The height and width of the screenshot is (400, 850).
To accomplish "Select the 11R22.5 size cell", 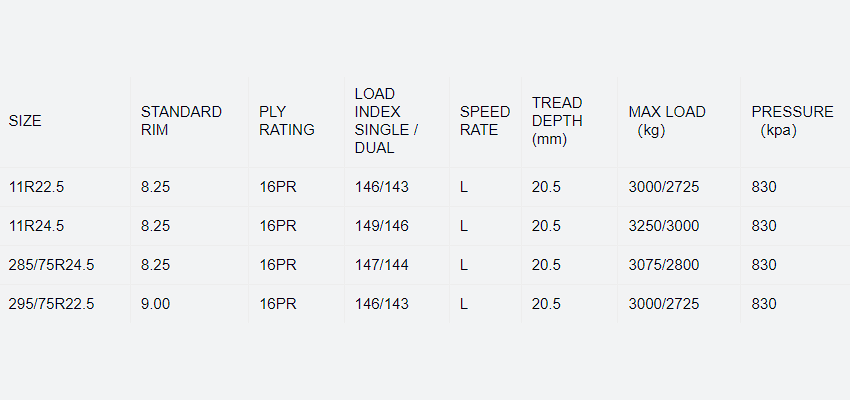I will click(x=36, y=187).
